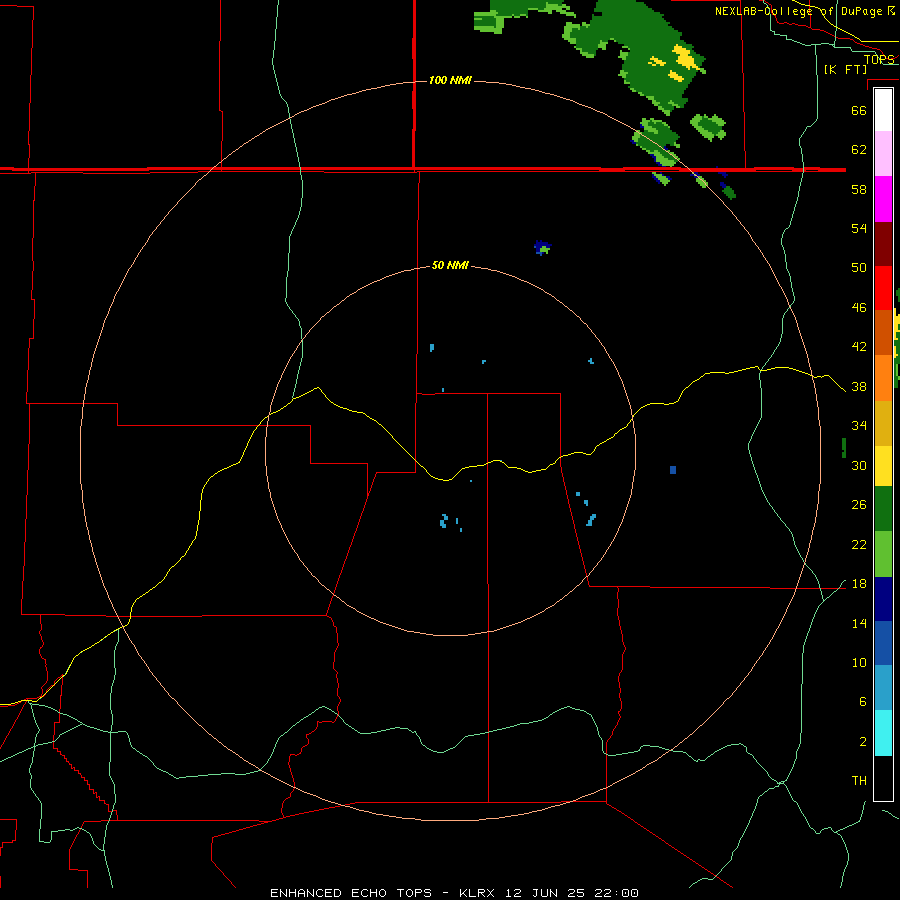Click the legend value 50

coord(859,267)
